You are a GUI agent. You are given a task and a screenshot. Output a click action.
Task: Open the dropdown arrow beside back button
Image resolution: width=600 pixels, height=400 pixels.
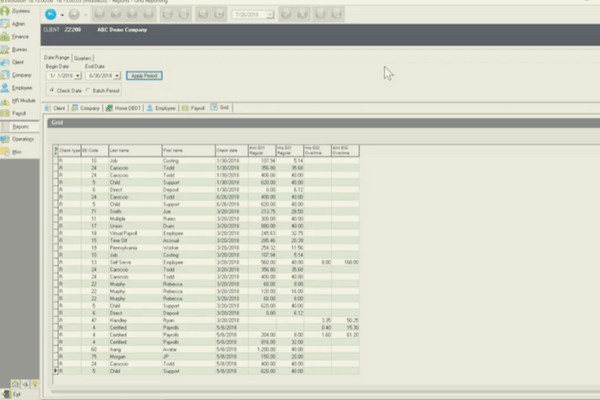[x=62, y=15]
